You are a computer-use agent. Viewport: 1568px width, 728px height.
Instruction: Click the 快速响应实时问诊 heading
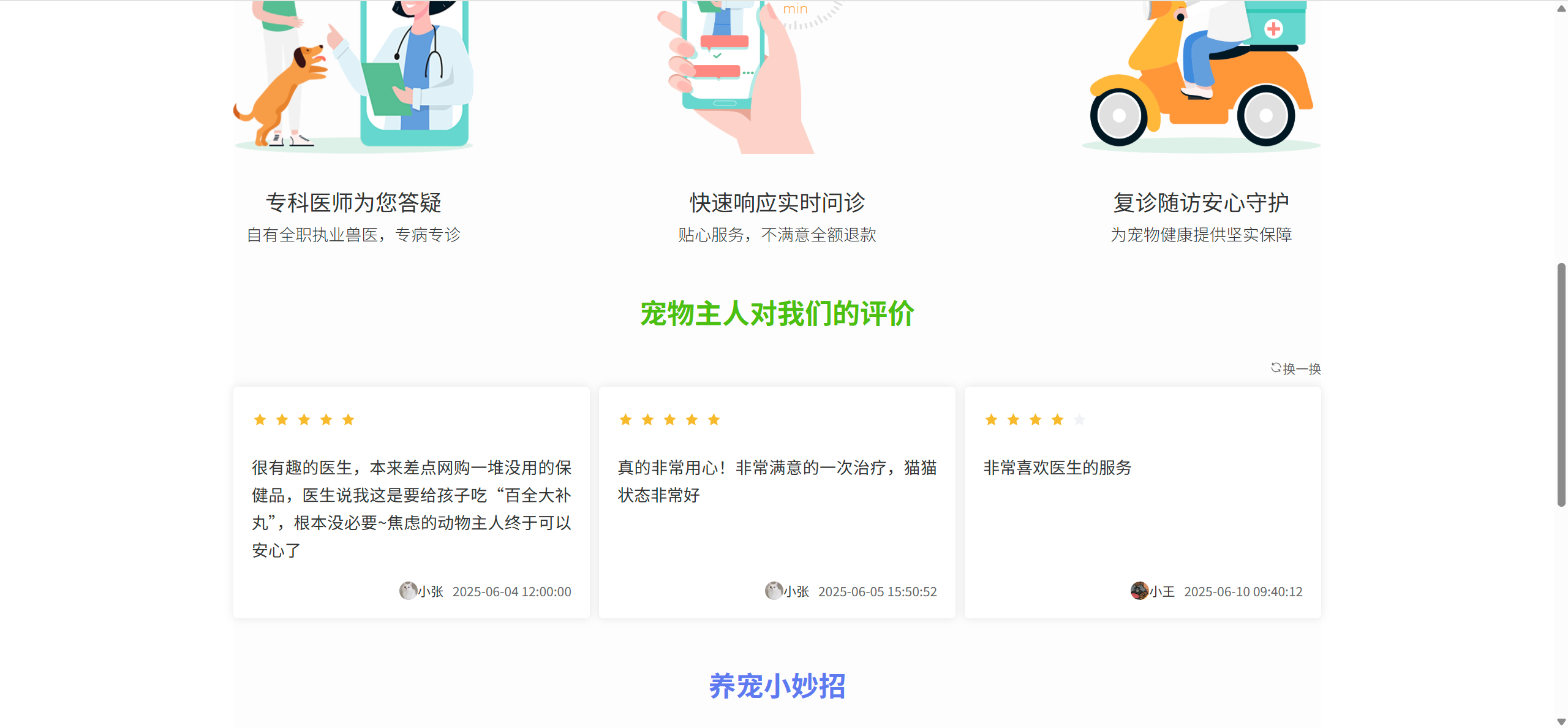777,203
